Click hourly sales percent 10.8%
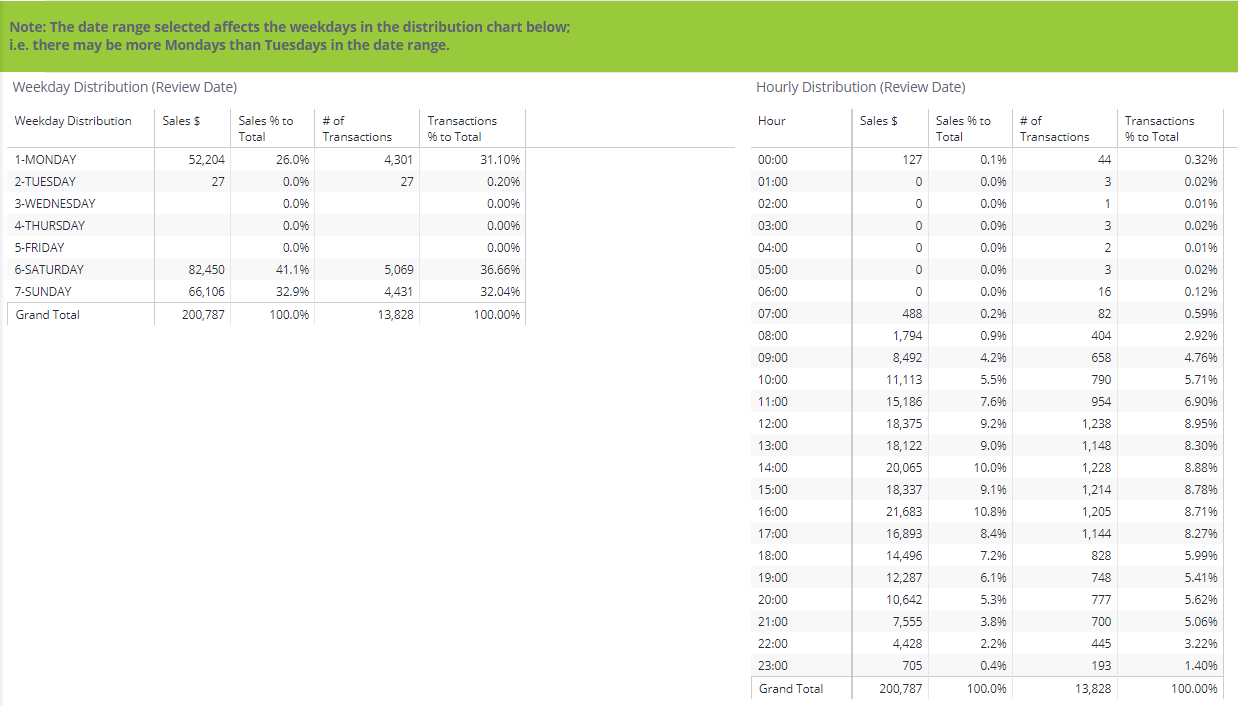The height and width of the screenshot is (707, 1238). tap(990, 512)
